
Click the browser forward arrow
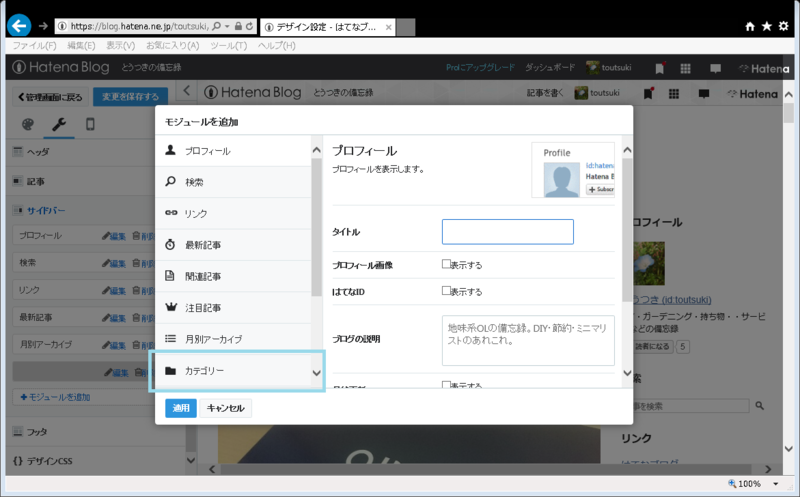click(43, 26)
